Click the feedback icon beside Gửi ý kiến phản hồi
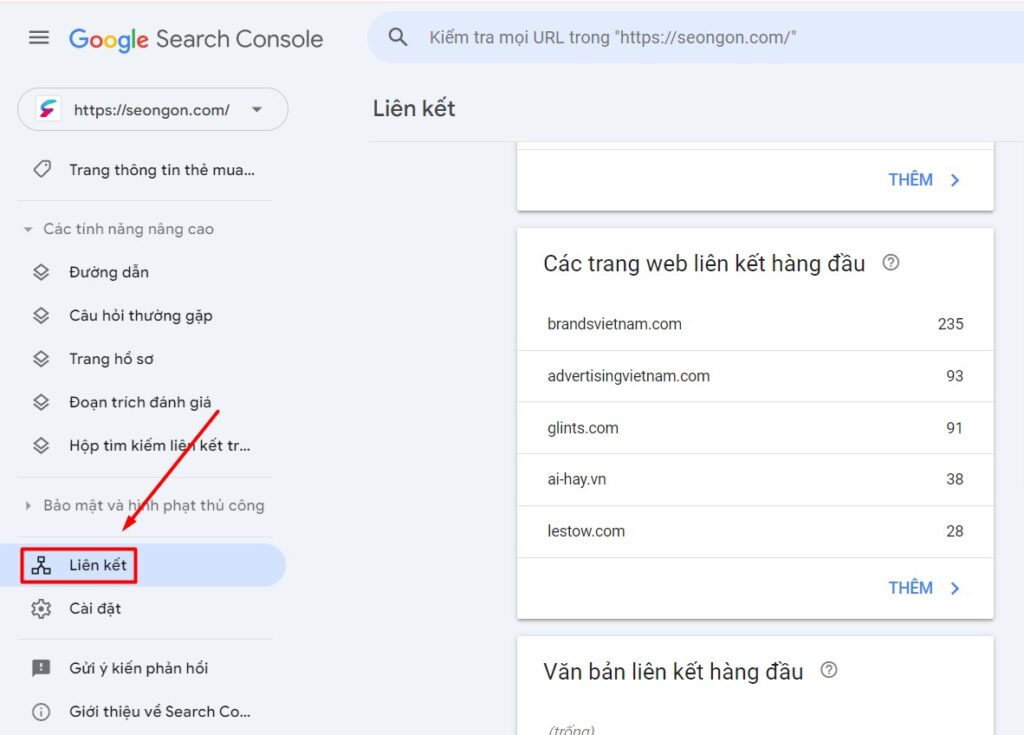This screenshot has width=1024, height=735. [x=43, y=668]
